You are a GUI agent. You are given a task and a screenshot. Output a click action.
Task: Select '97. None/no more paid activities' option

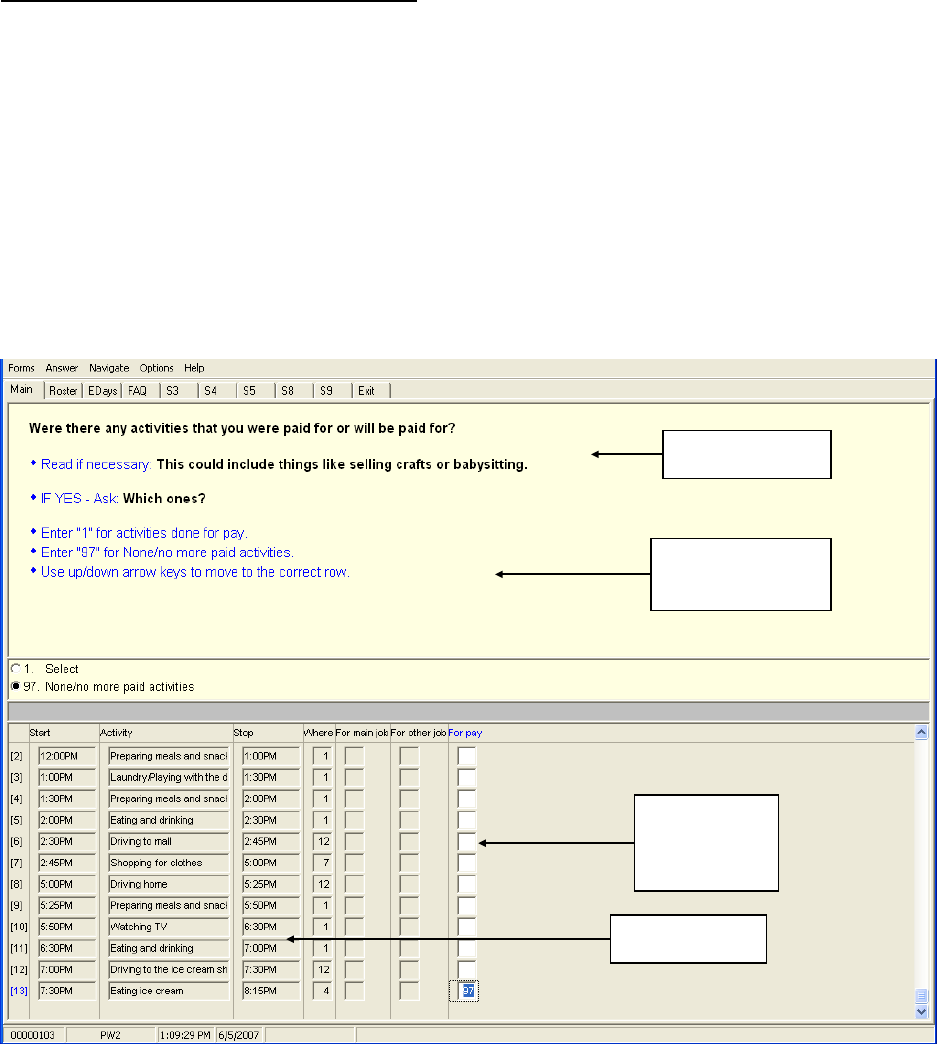tap(16, 686)
